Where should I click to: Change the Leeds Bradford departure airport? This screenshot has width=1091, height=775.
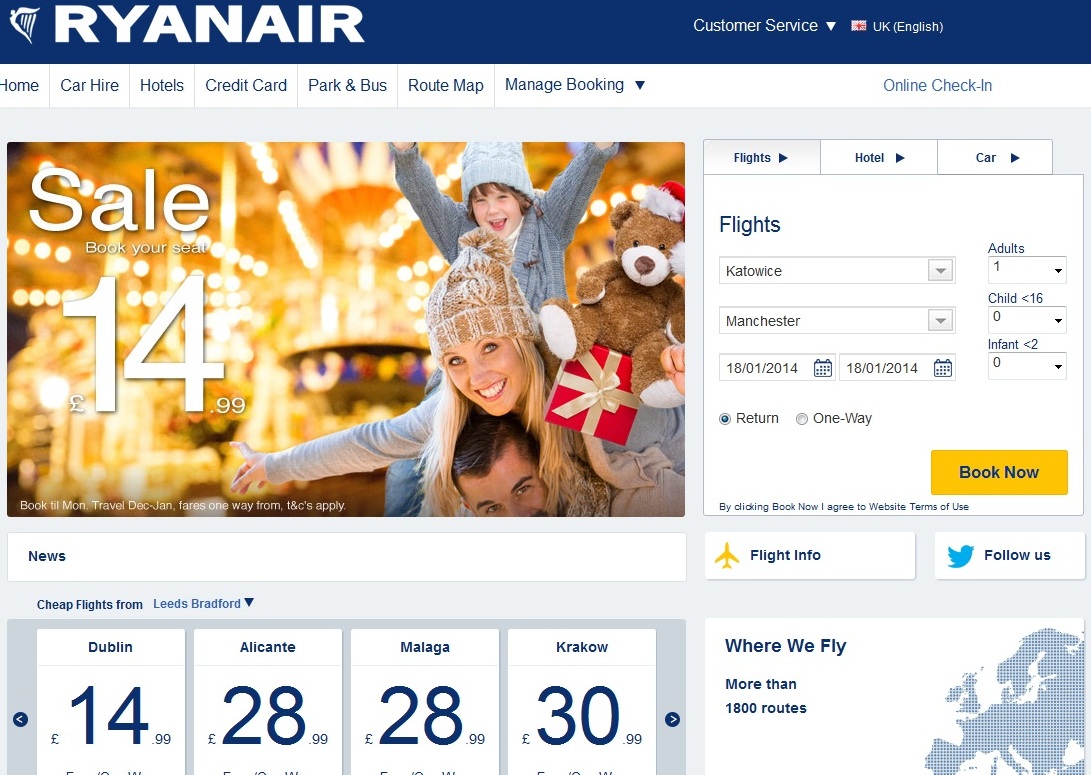(203, 603)
